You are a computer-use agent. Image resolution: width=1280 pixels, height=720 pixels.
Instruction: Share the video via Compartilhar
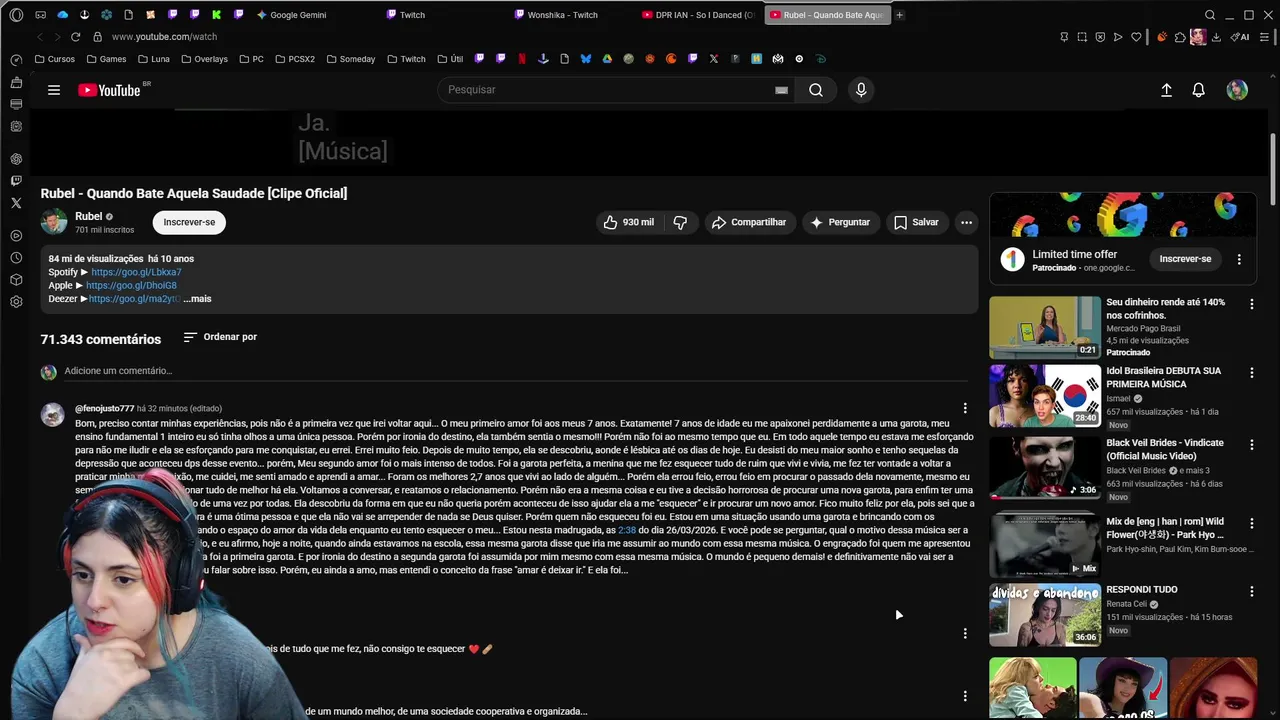click(x=749, y=222)
